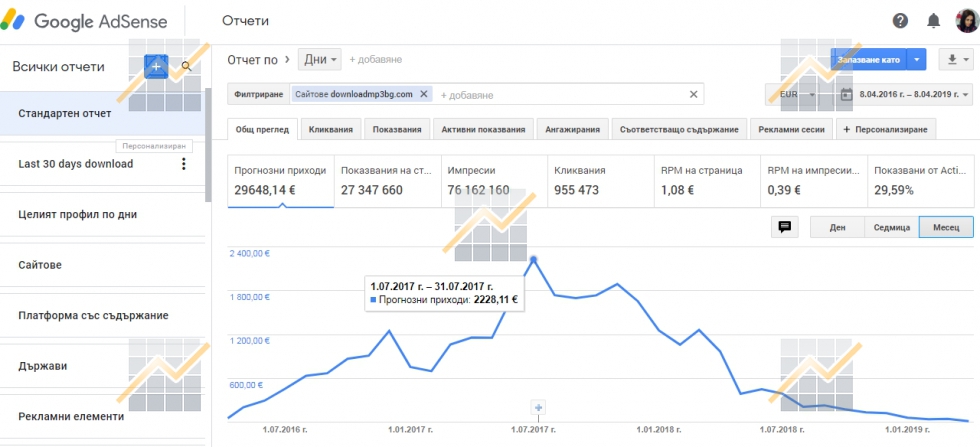
Task: Open the Last 30 days download report
Action: (x=102, y=164)
